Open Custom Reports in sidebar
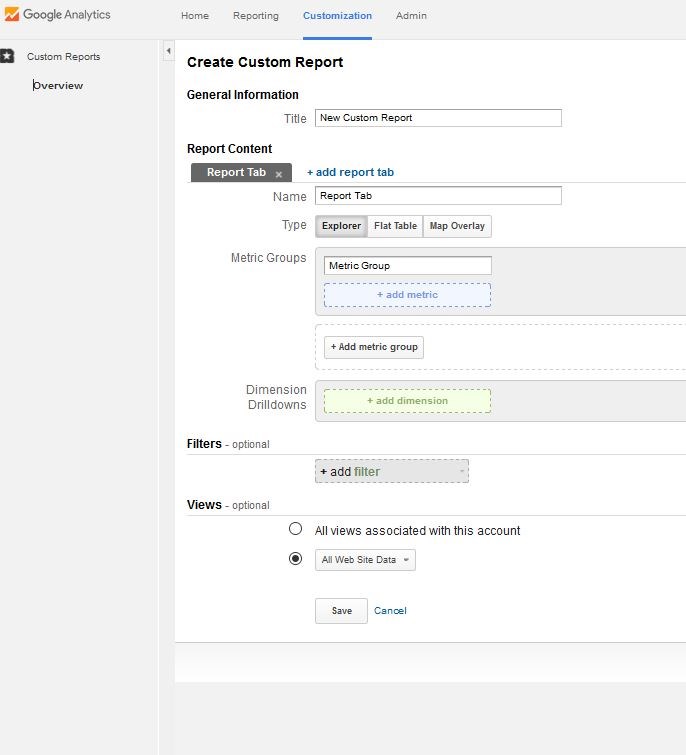The height and width of the screenshot is (755, 686). 64,56
